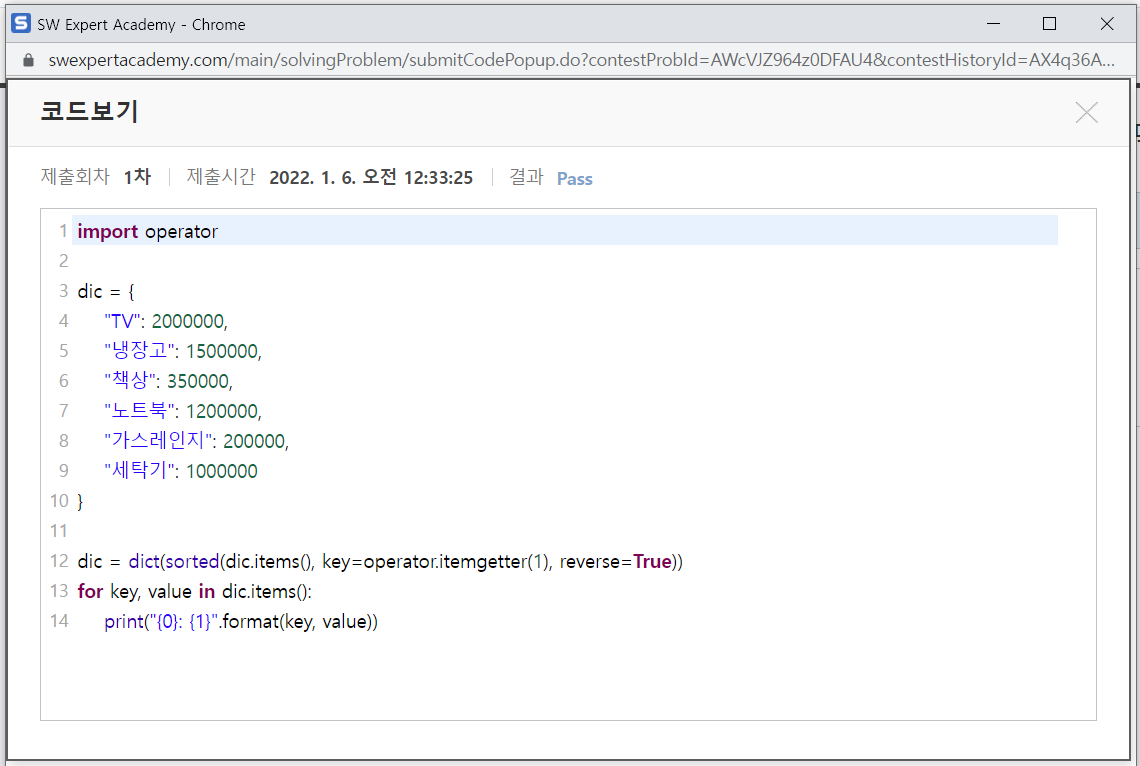Click the empty line 11 in code editor
The width and height of the screenshot is (1140, 766).
click(564, 531)
